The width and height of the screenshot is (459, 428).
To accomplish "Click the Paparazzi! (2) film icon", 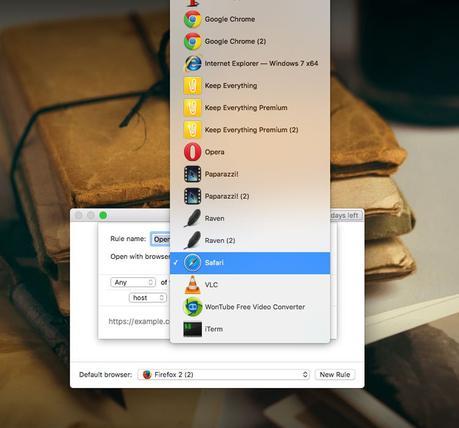I will pos(193,196).
